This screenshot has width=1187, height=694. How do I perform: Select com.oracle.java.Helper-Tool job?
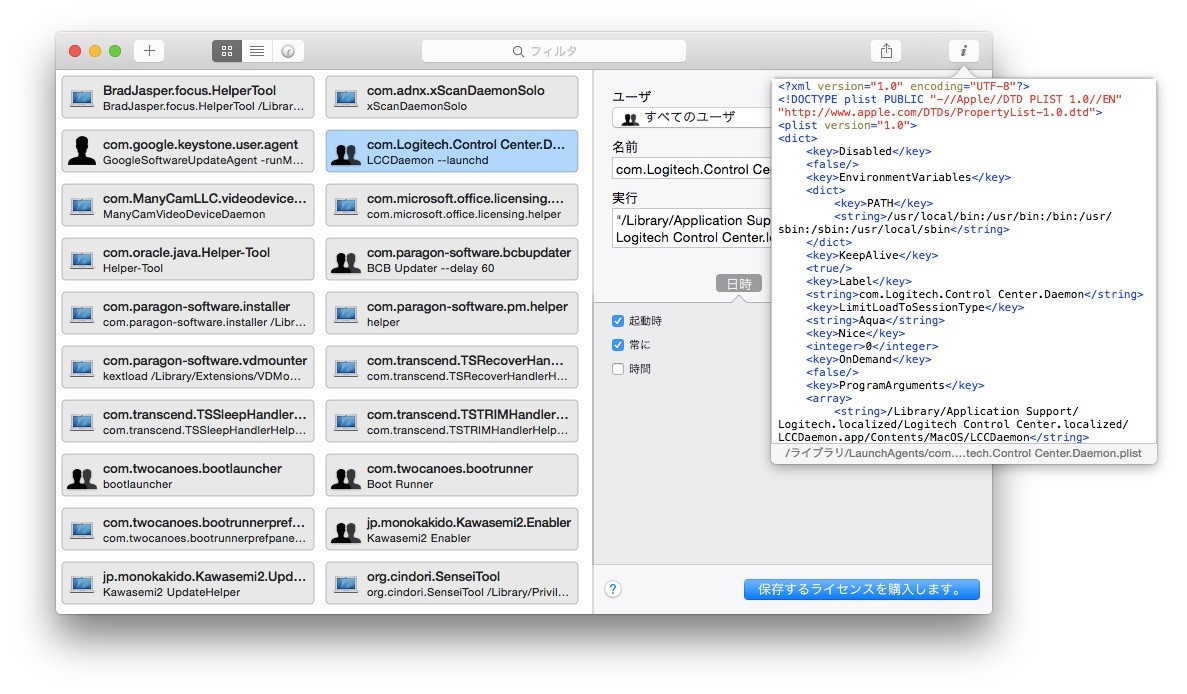[x=188, y=260]
